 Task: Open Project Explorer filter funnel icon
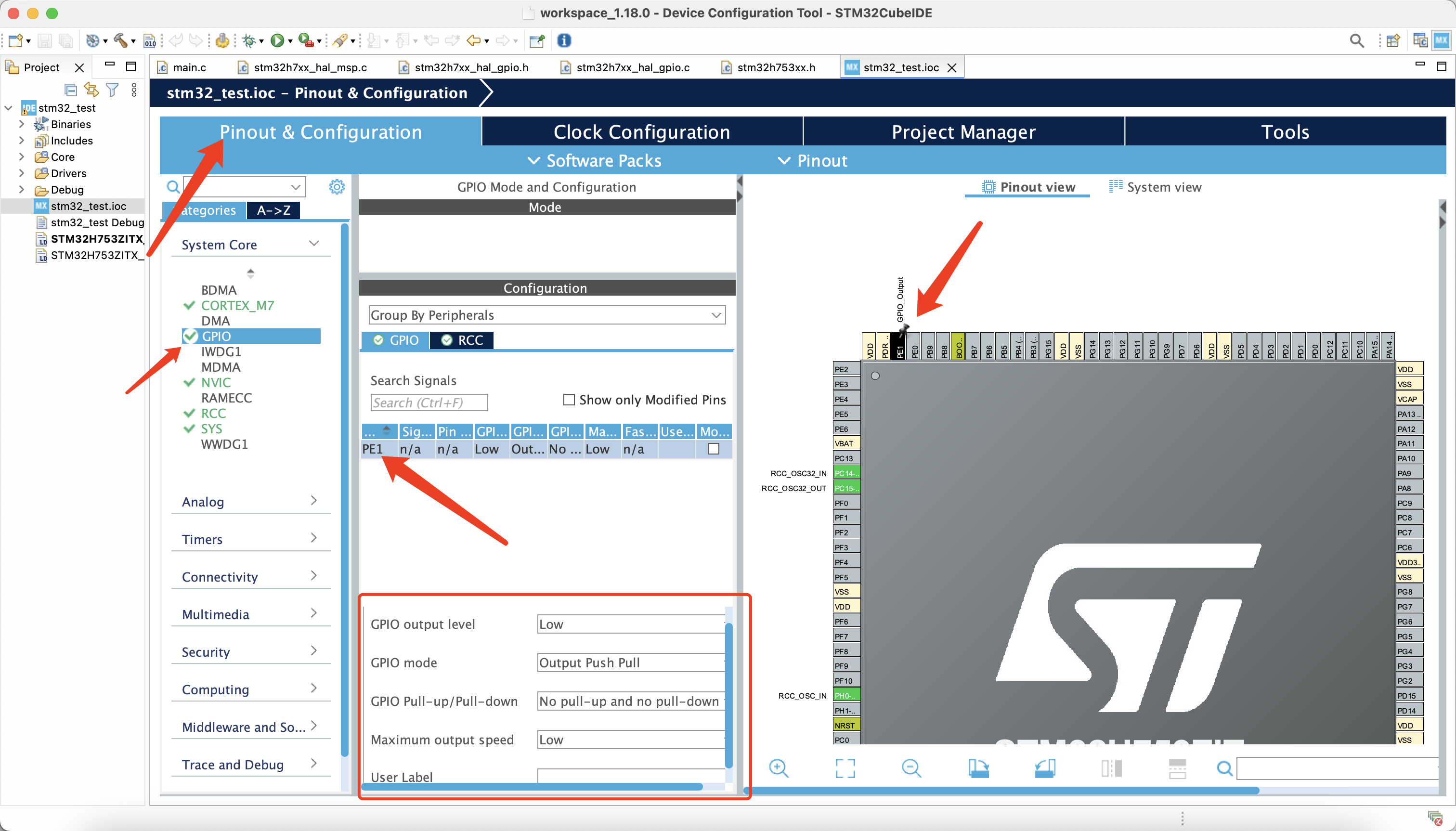pyautogui.click(x=113, y=90)
